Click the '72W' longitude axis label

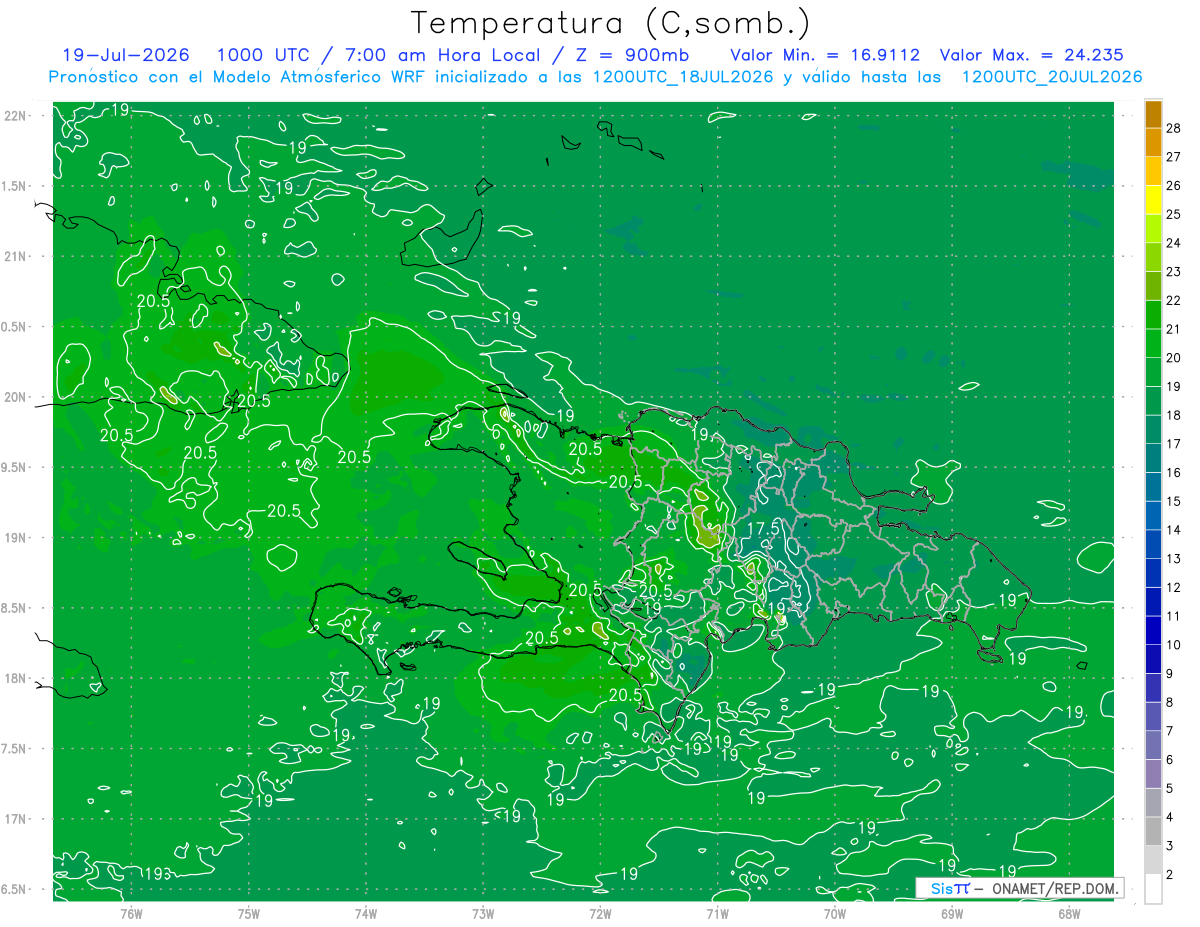600,913
